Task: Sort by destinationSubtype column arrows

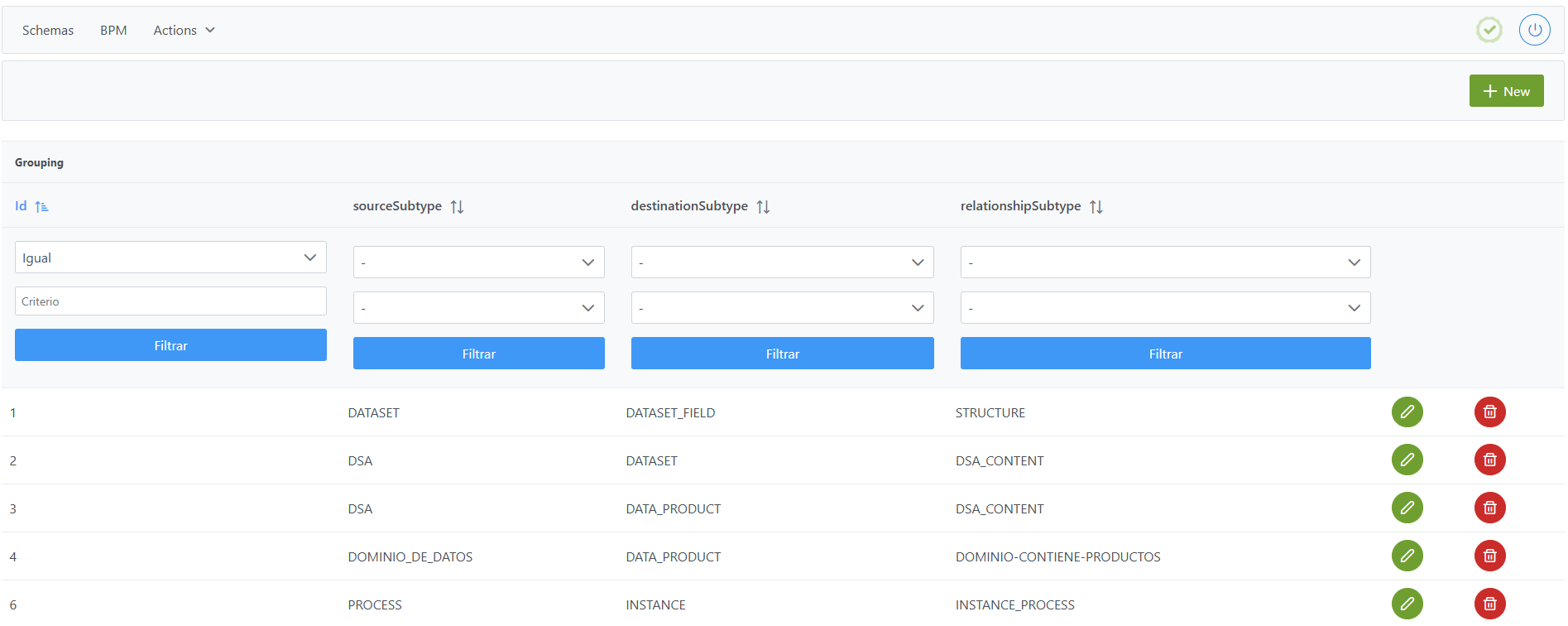Action: click(x=763, y=207)
